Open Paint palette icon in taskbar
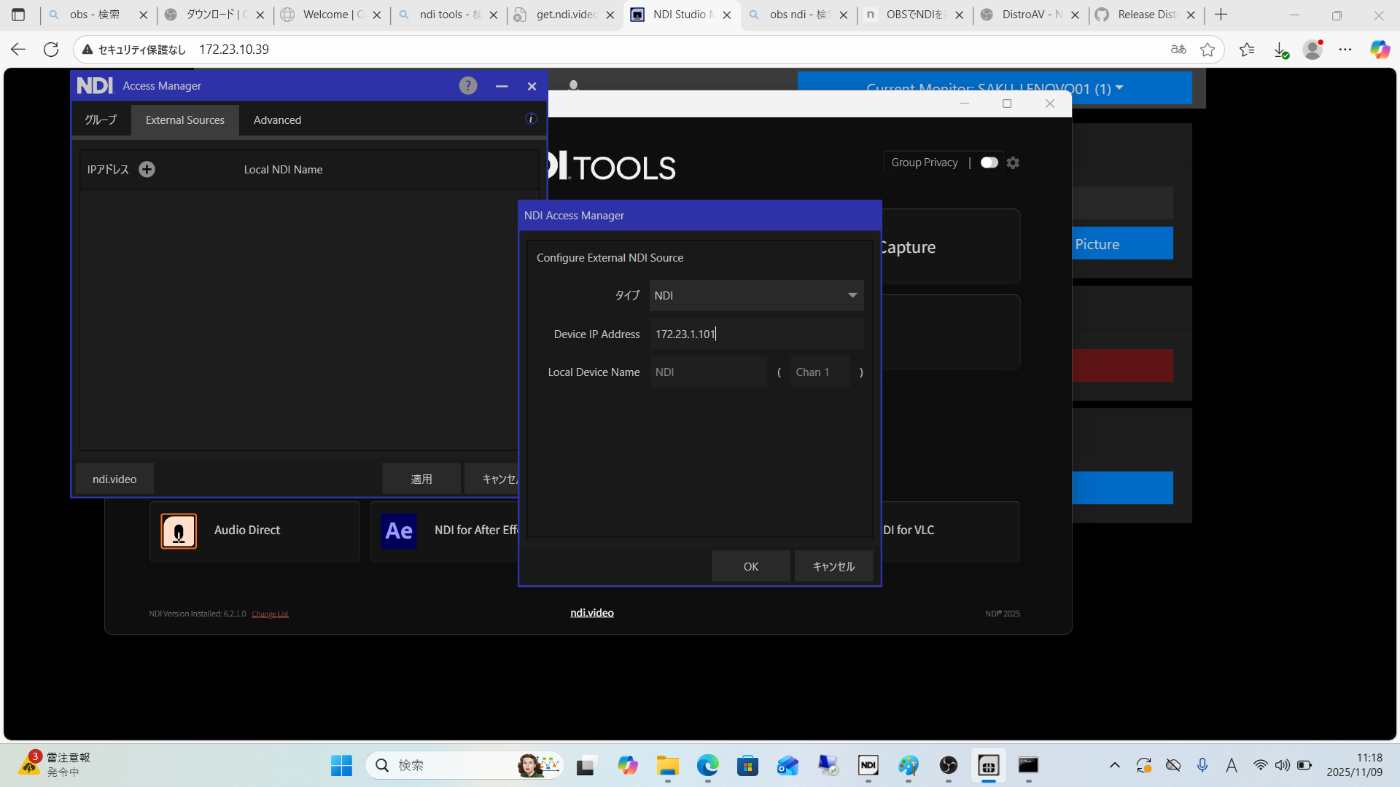Screen dimensions: 1400x787 (x=908, y=766)
